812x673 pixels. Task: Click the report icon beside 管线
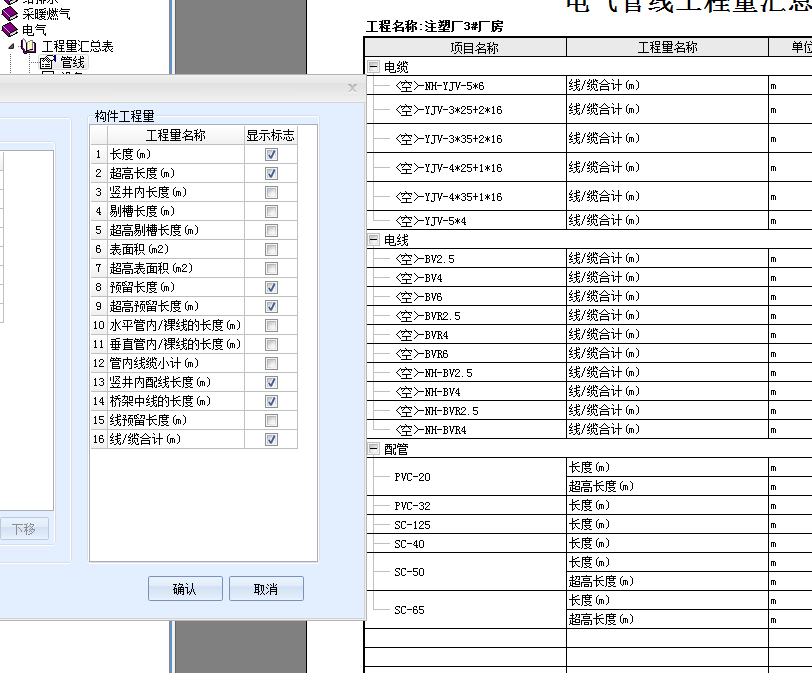(48, 63)
